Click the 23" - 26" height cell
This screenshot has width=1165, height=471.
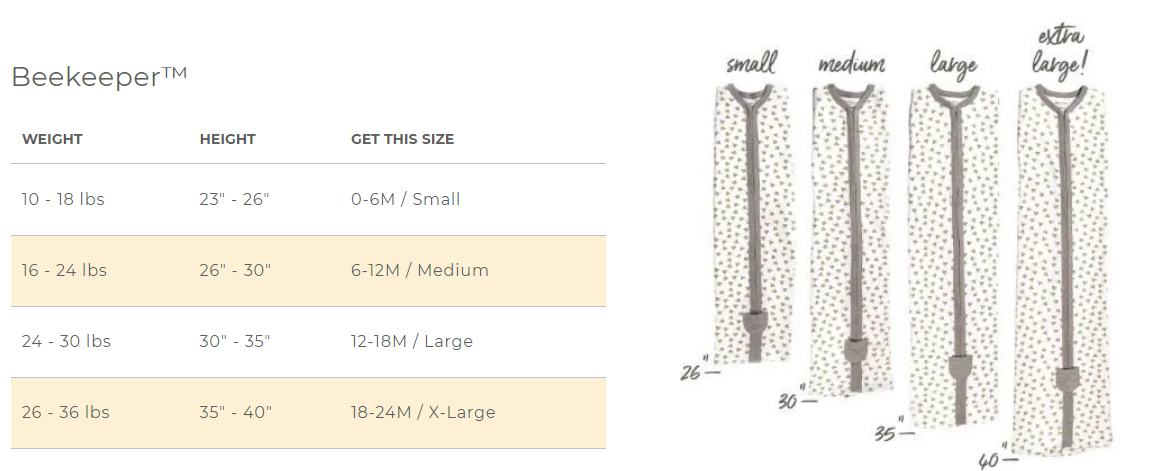tap(235, 199)
